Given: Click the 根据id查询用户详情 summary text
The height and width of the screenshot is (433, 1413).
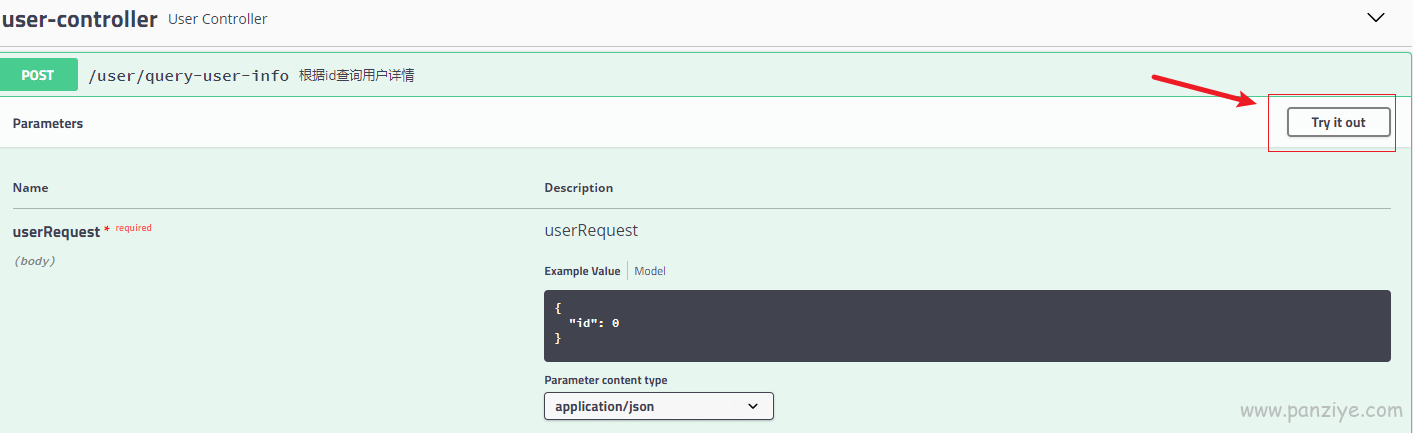Looking at the screenshot, I should coord(357,76).
